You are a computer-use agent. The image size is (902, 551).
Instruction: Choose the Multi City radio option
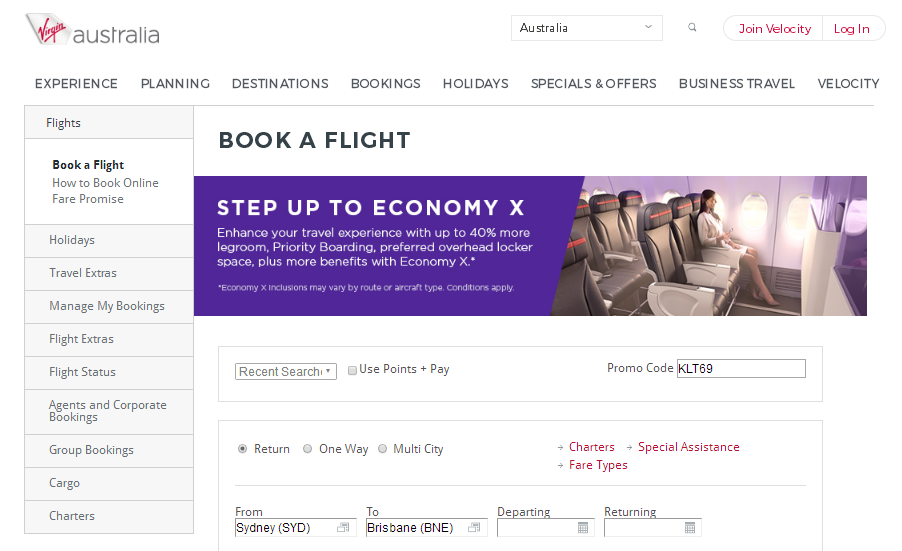[x=382, y=449]
